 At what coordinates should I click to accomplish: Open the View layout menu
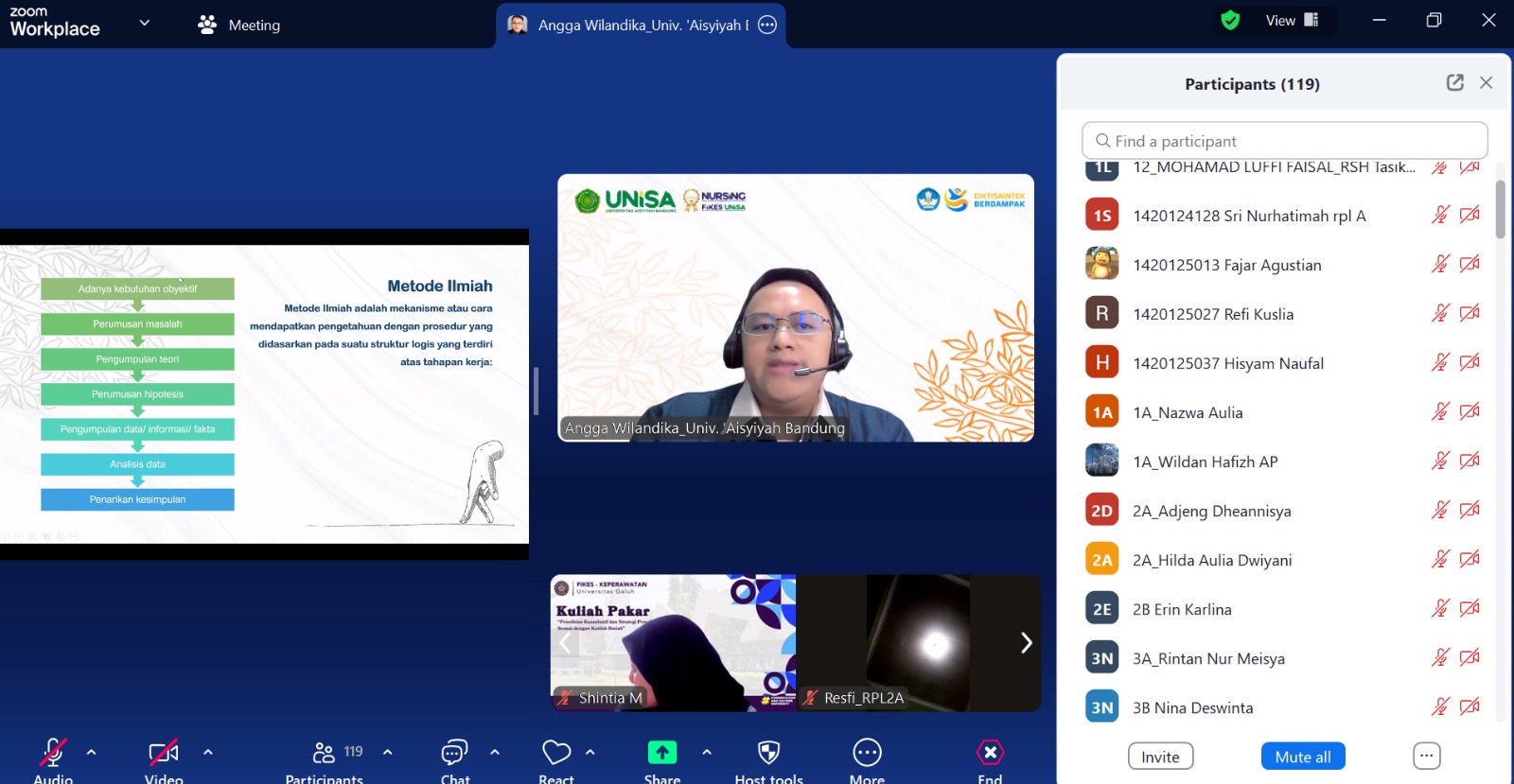pos(1292,21)
